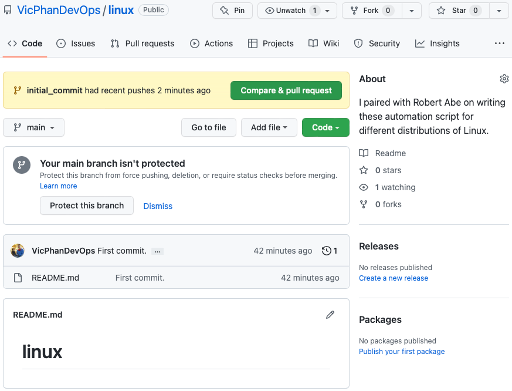
Task: Open VicPhanDevOps author link in commit bar
Action: (63, 251)
